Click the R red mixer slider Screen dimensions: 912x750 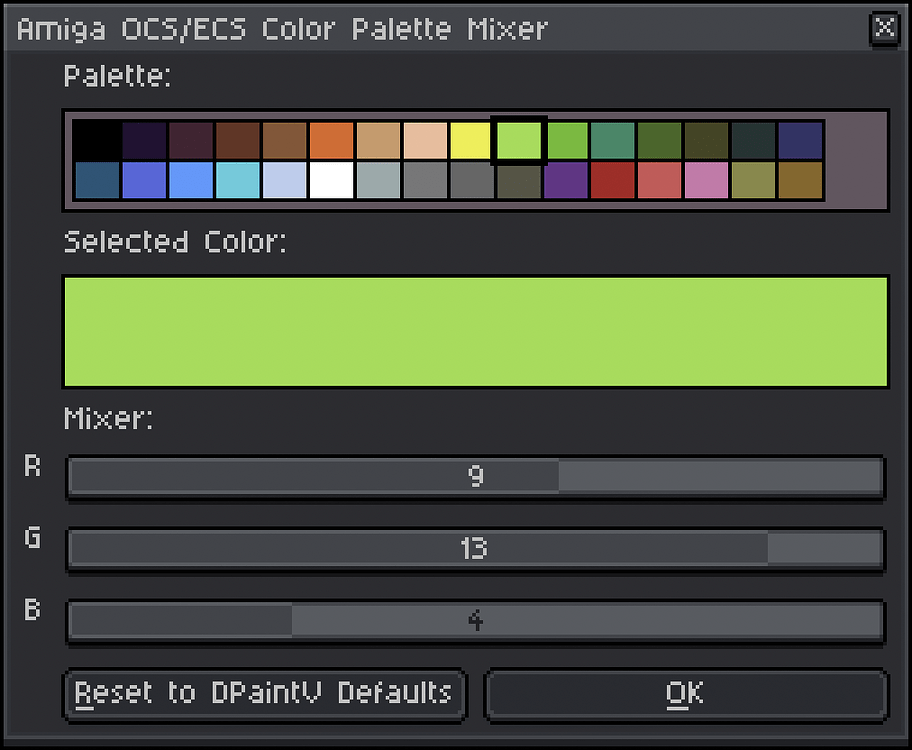475,477
